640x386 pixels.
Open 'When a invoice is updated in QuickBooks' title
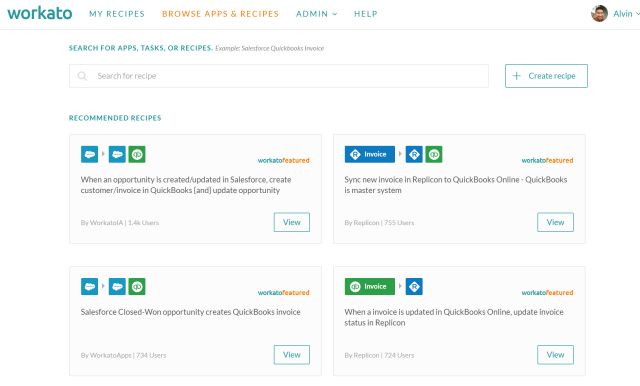(x=454, y=317)
